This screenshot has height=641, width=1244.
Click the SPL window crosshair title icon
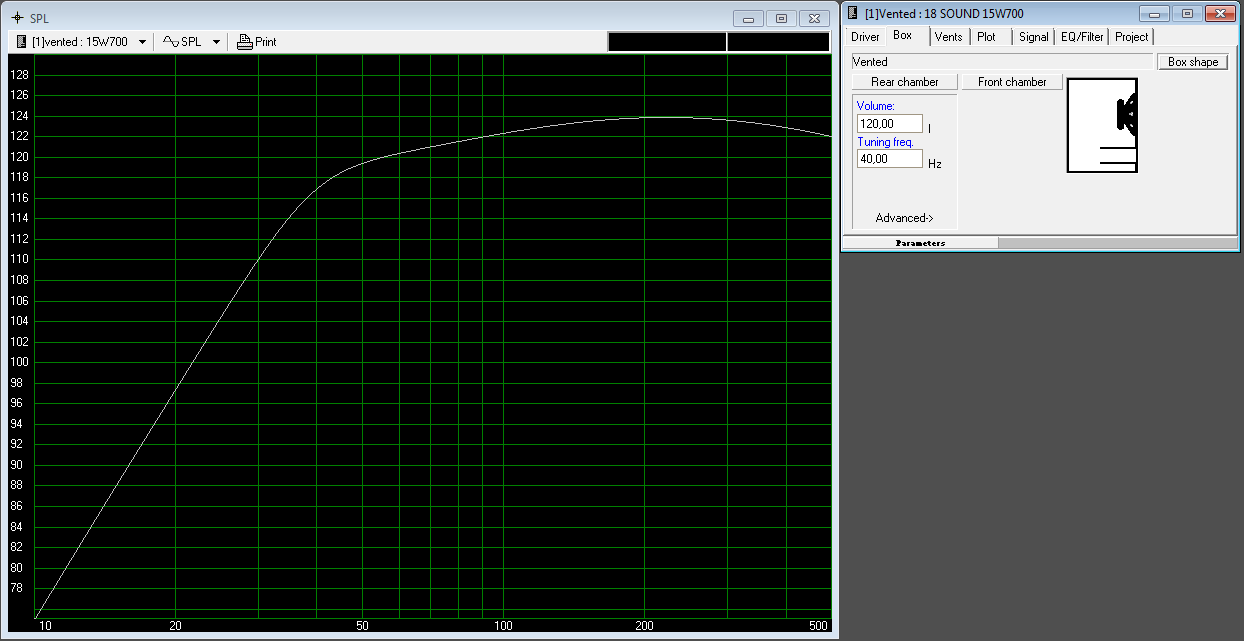click(x=16, y=18)
